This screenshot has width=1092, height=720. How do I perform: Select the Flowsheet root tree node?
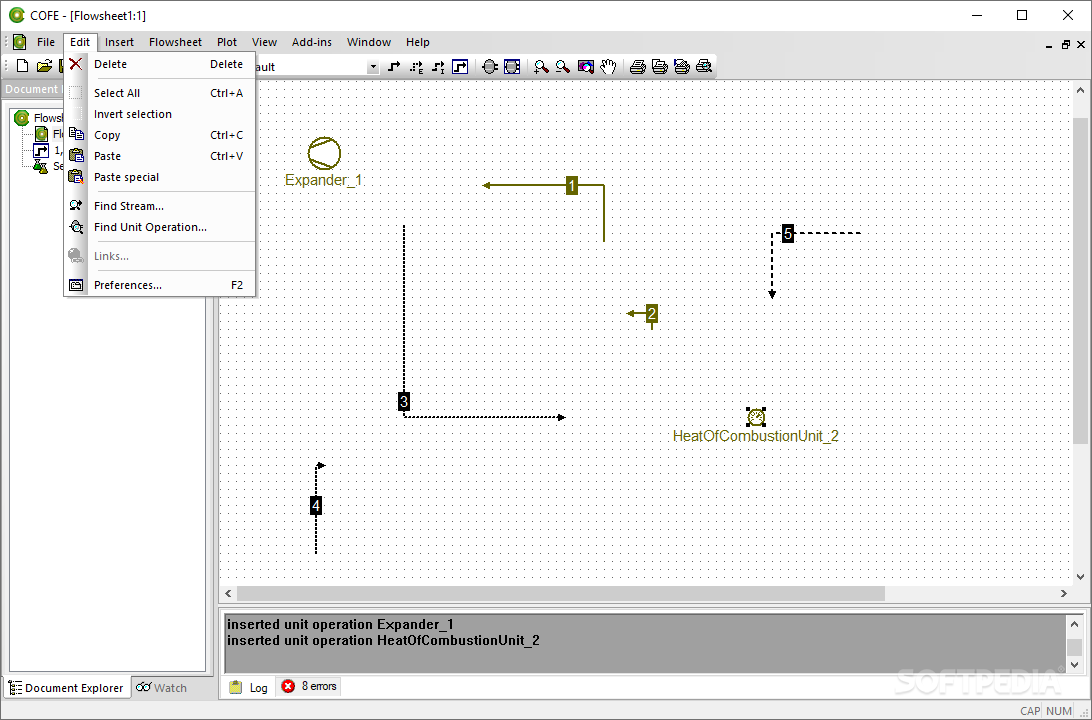pyautogui.click(x=39, y=118)
